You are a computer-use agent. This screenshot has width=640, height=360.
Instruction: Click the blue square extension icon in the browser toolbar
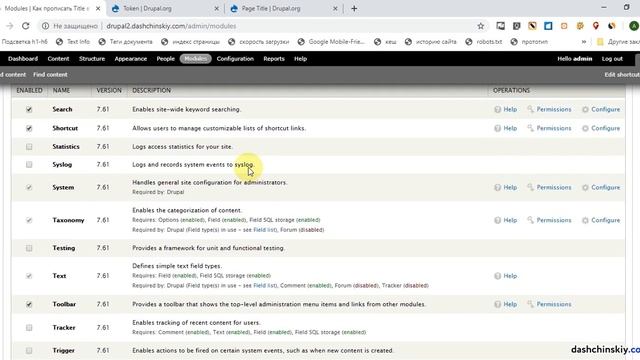pos(548,26)
